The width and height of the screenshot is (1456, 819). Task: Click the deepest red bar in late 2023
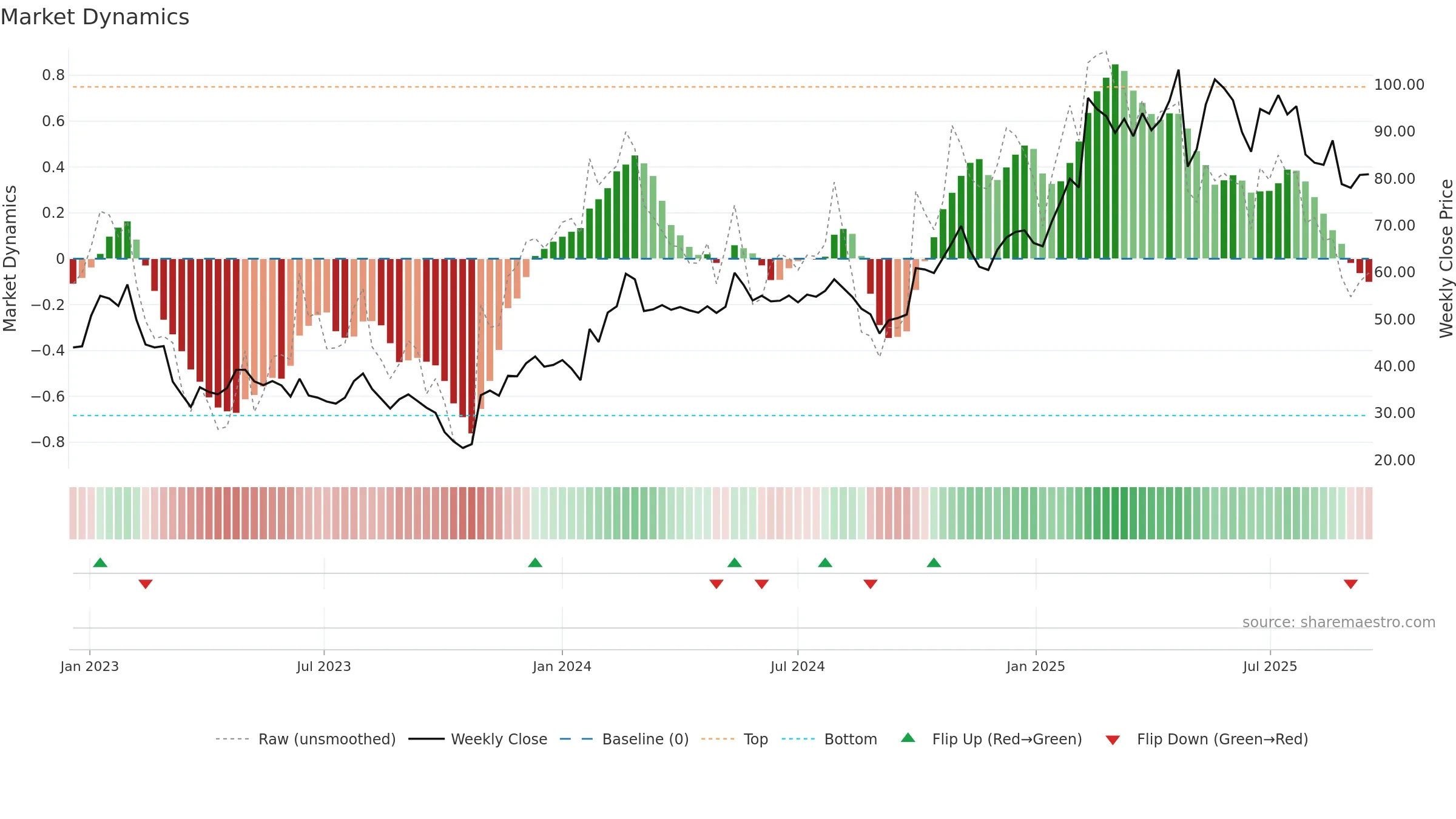(471, 346)
